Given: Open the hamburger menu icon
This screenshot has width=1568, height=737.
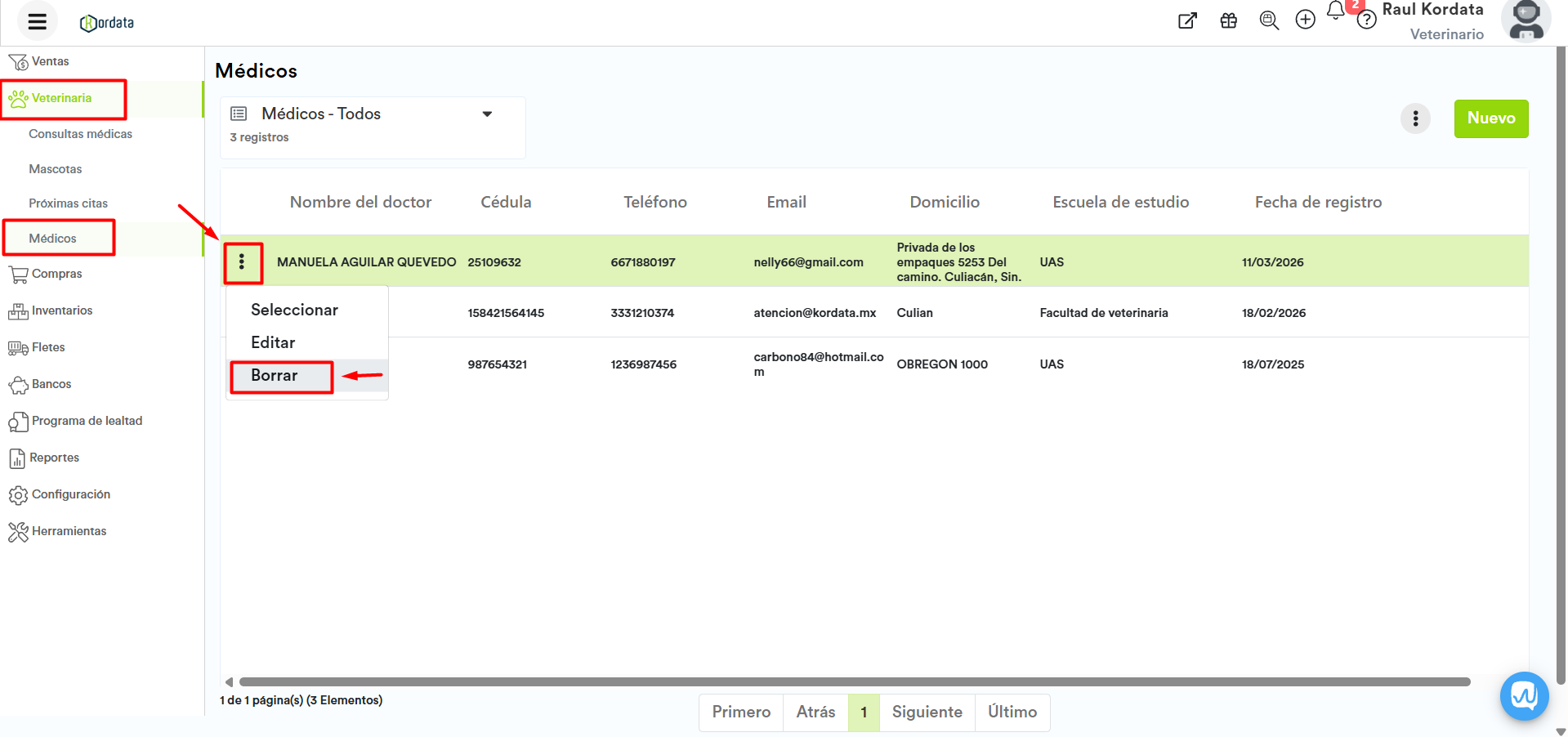Looking at the screenshot, I should click(x=37, y=22).
